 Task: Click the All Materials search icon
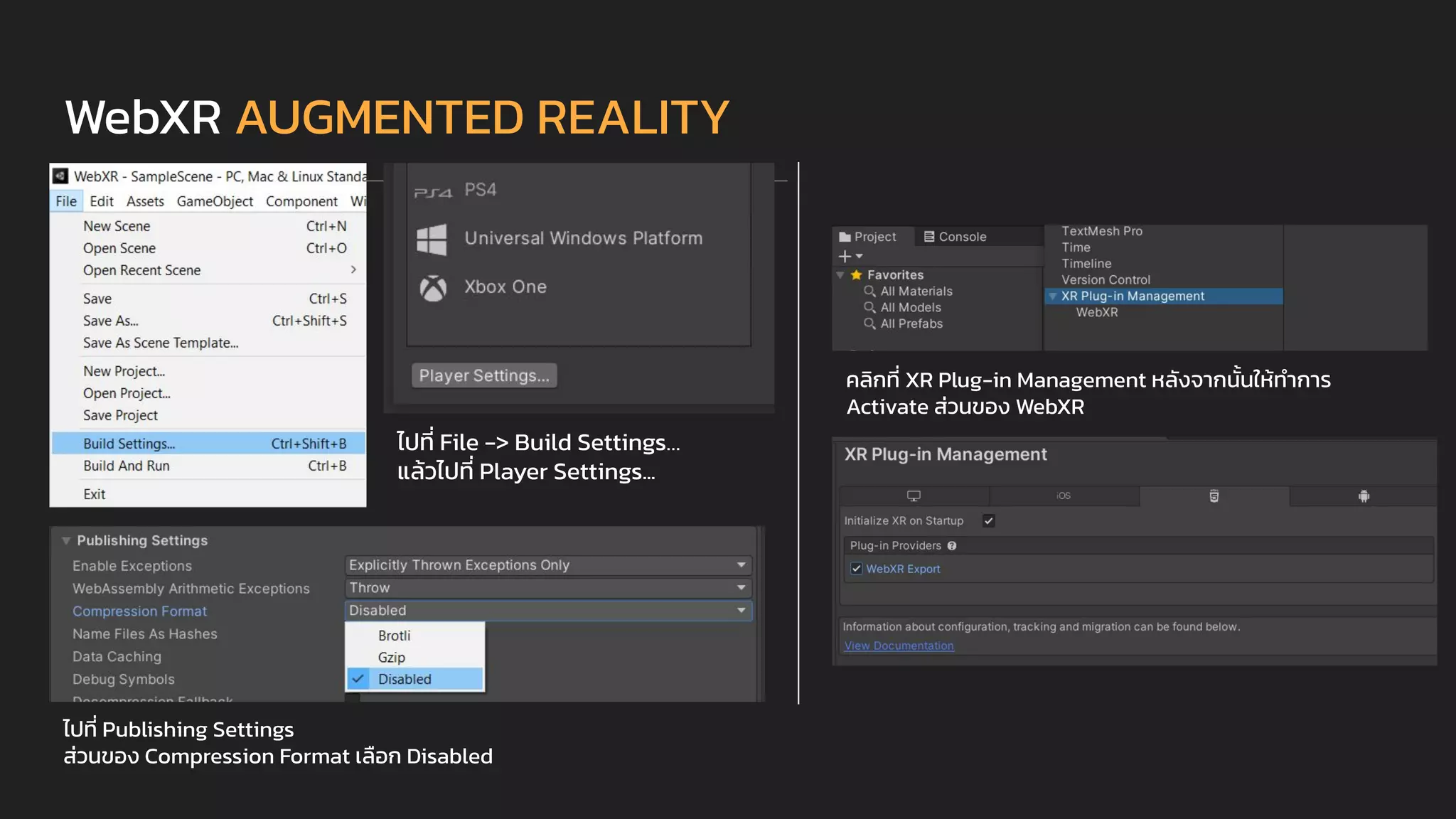point(869,291)
